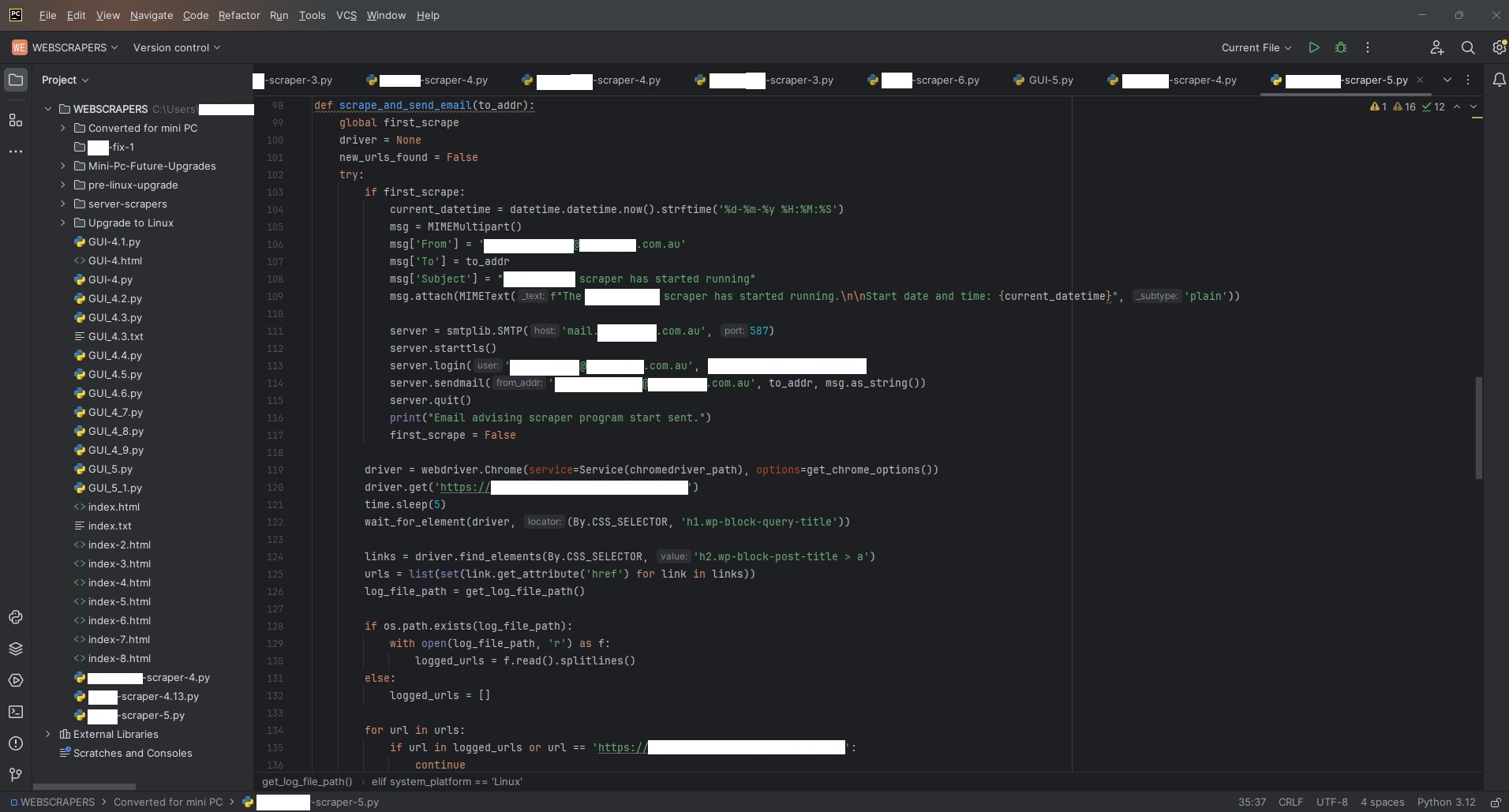Open the Tools menu

pyautogui.click(x=312, y=15)
